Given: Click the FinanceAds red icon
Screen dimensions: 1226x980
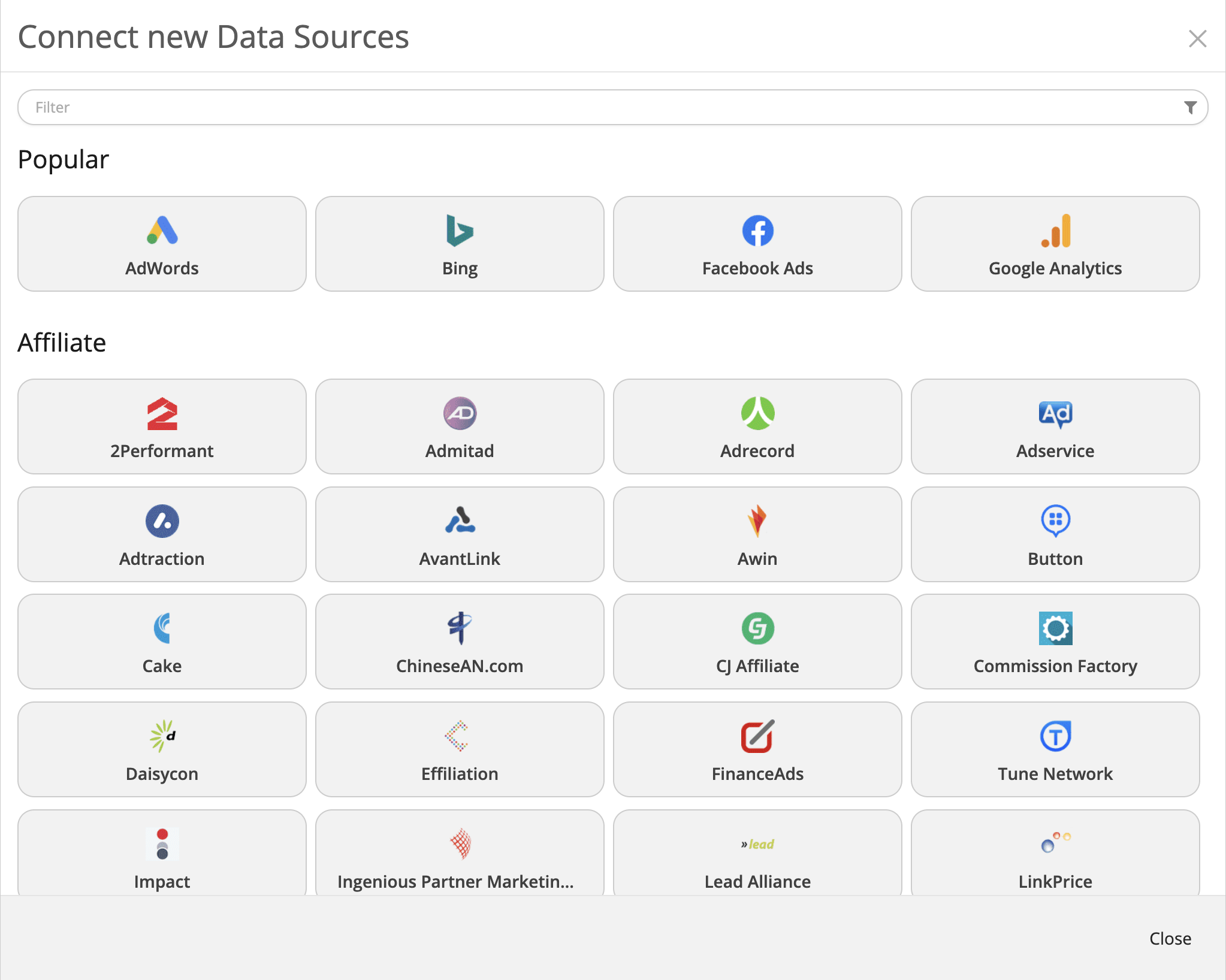Looking at the screenshot, I should [757, 736].
